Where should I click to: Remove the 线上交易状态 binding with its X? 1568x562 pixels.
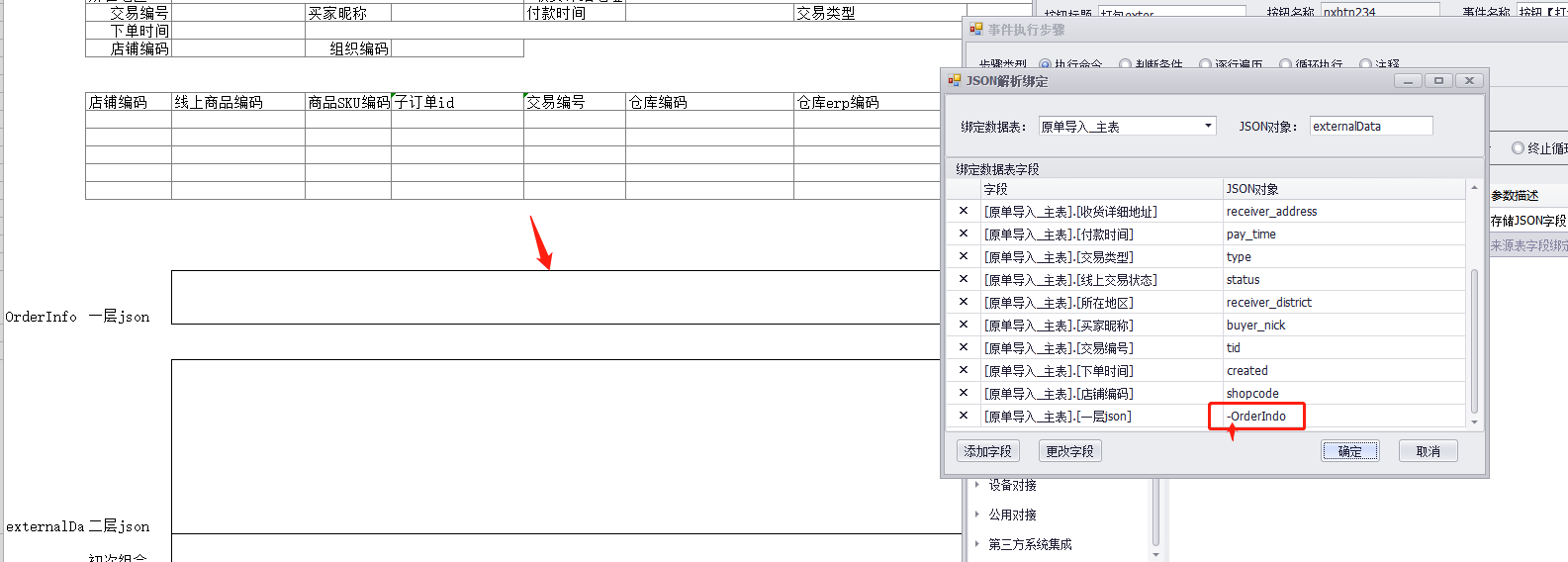click(964, 279)
